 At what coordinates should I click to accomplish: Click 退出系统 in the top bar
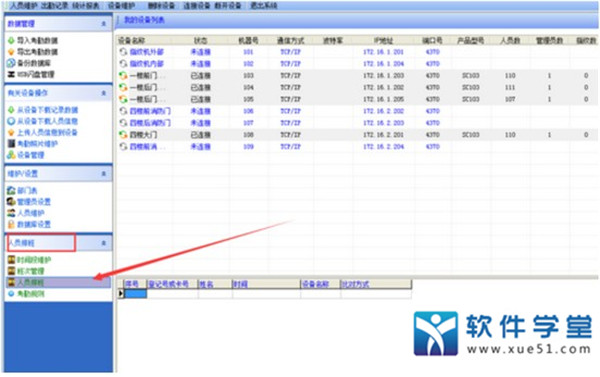coord(263,6)
